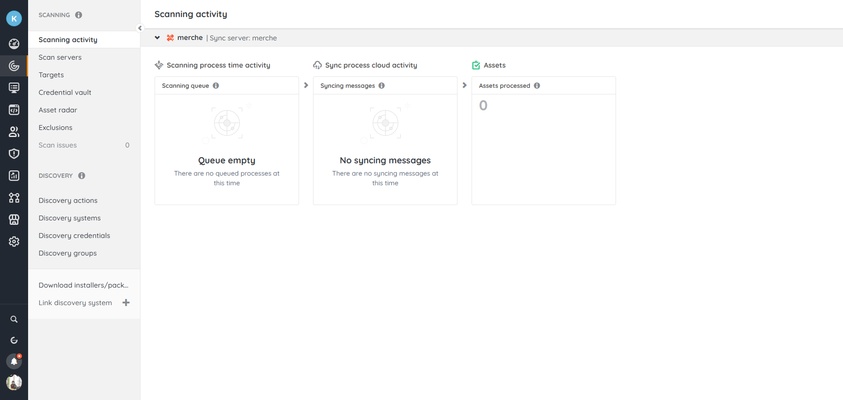Open the workflow diagram icon
843x400 pixels.
14,198
